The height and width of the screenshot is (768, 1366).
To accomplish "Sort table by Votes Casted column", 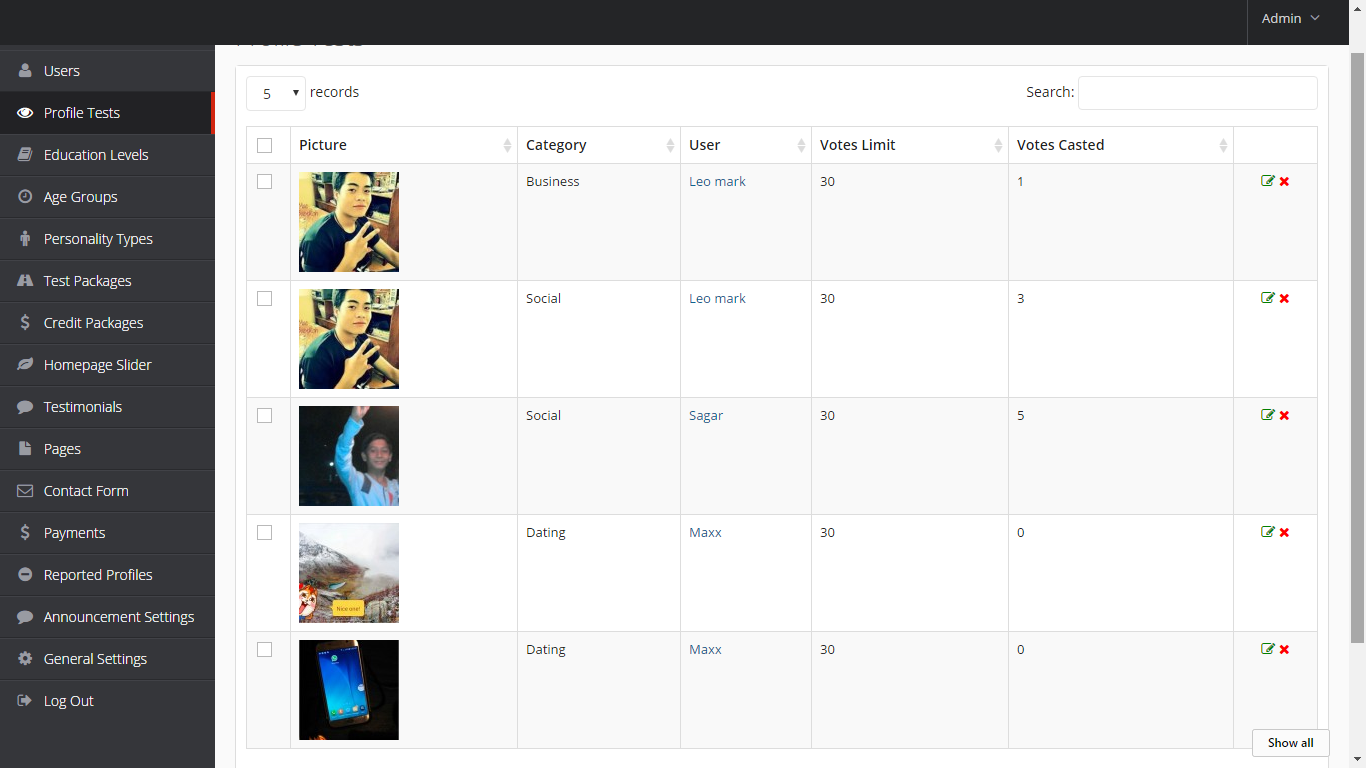I will pos(1121,145).
